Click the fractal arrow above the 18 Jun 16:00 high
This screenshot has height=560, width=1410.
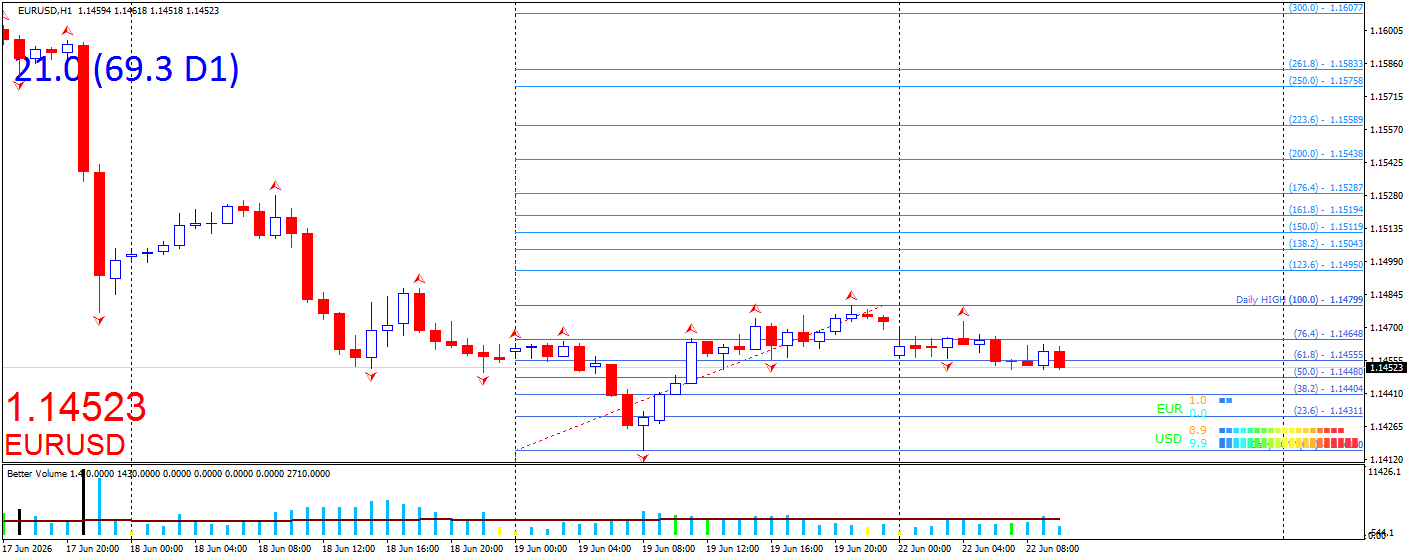coord(421,277)
